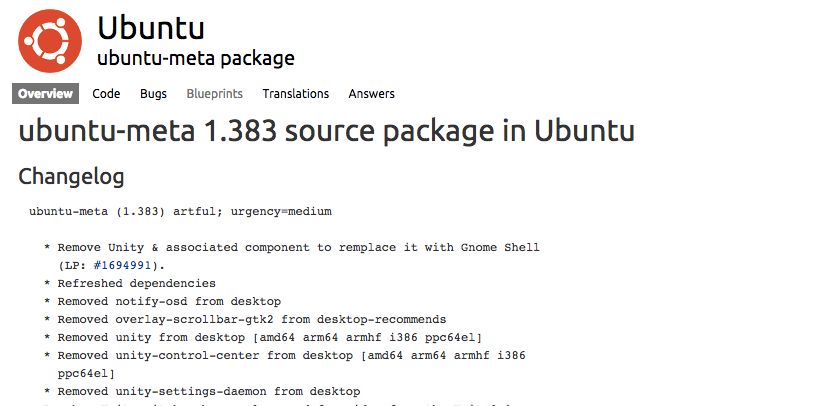This screenshot has width=814, height=406.
Task: Click the artful urgency=medium changelog line
Action: point(180,212)
